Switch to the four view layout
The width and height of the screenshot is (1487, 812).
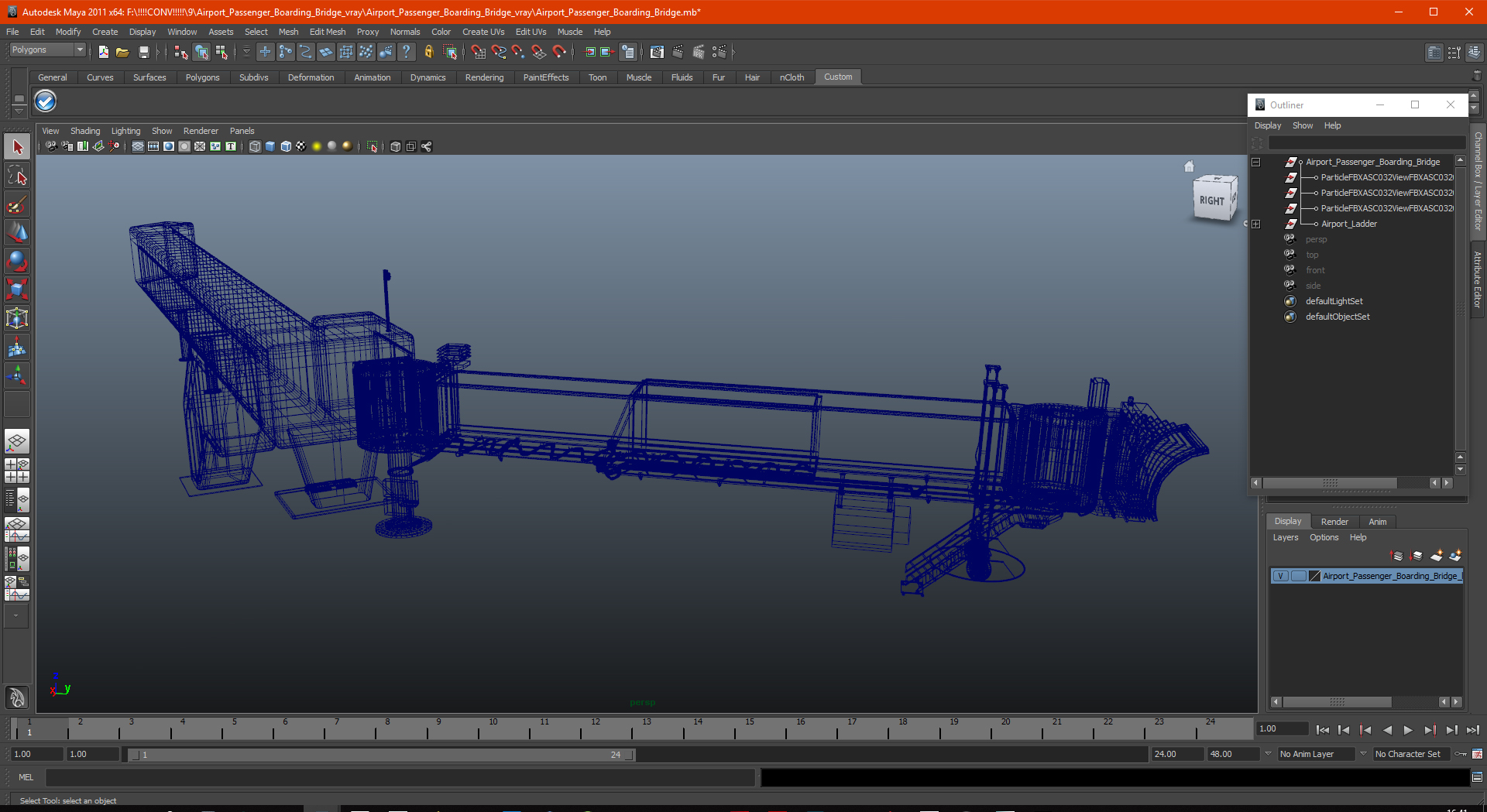click(x=17, y=471)
